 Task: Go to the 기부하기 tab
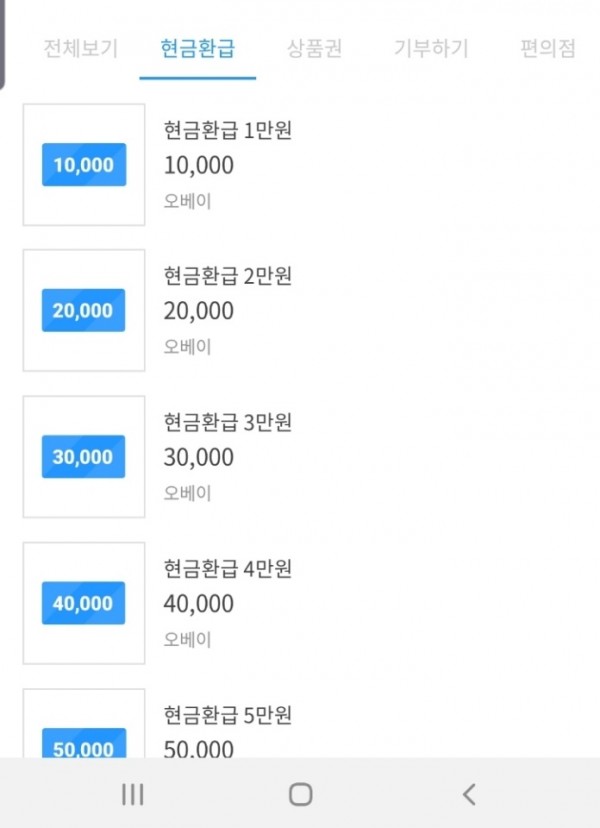(x=431, y=48)
